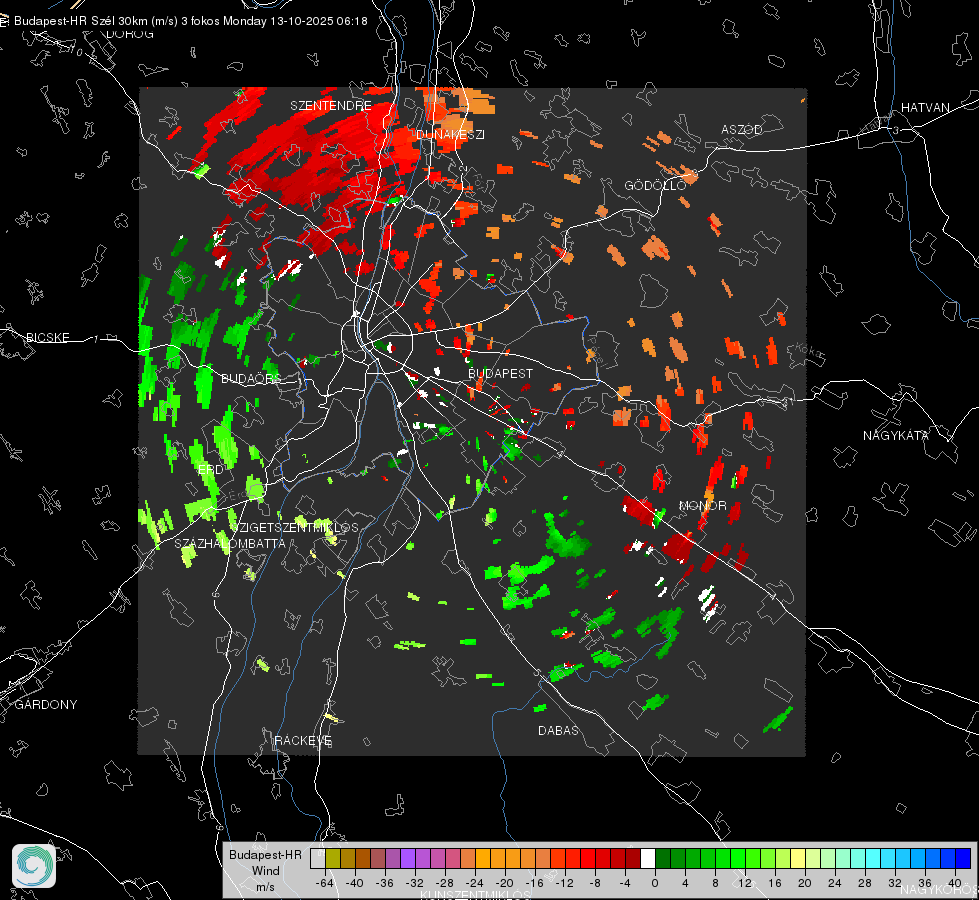The height and width of the screenshot is (900, 979).
Task: Click the DOROG map label
Action: pos(130,34)
